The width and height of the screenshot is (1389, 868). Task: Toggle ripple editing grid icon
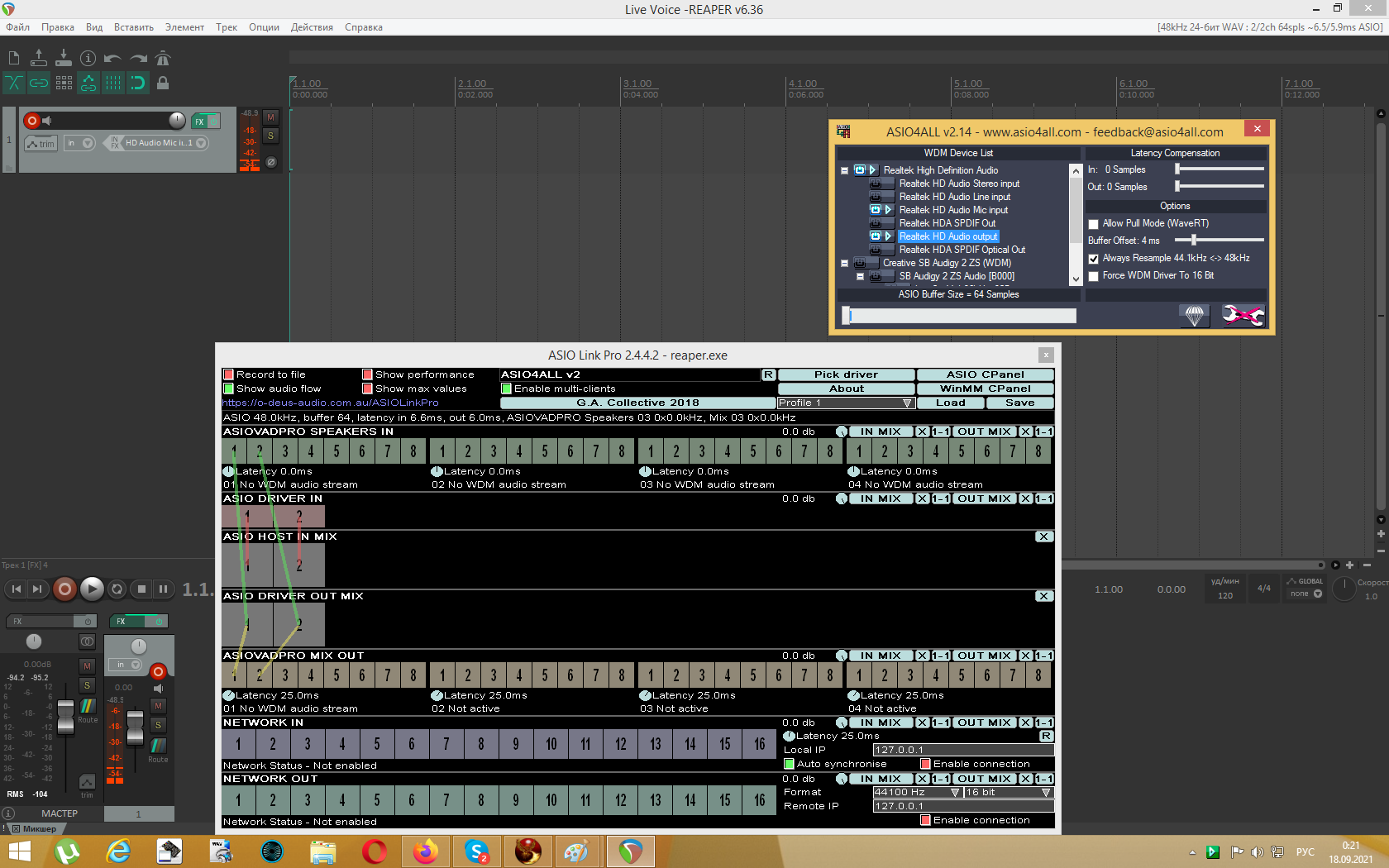[64, 83]
